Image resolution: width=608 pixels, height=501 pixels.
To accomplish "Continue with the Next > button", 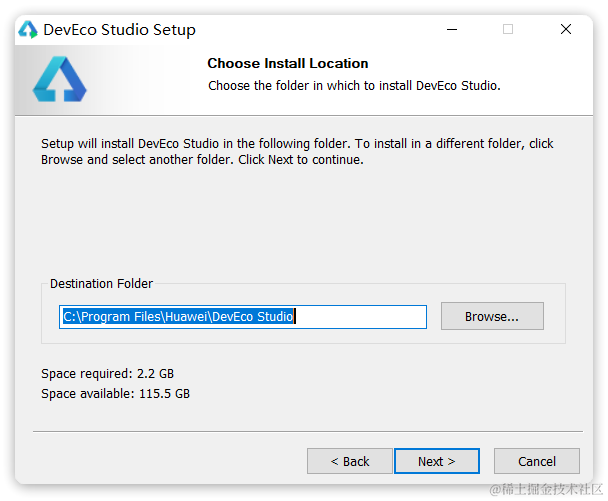I will (437, 461).
